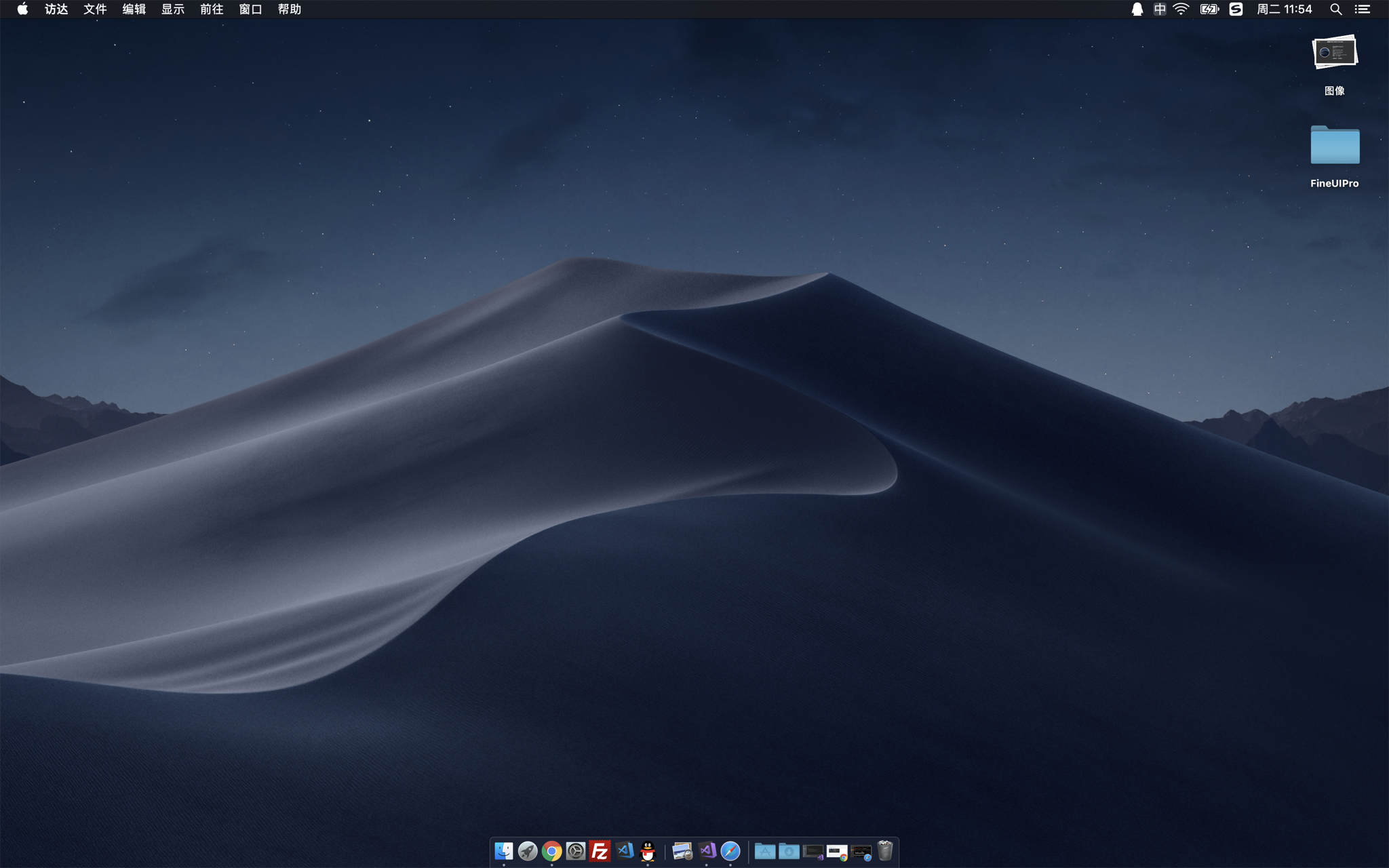Open Finder from the Dock

[504, 851]
